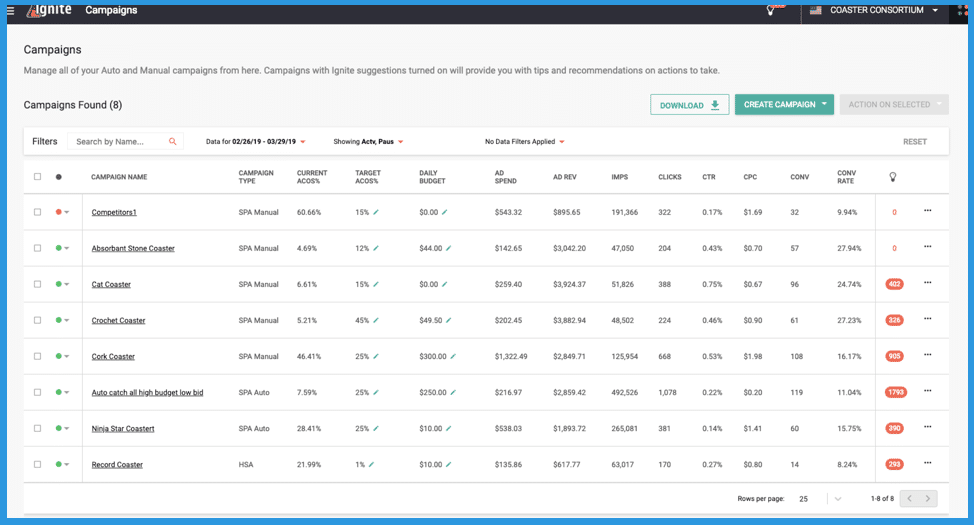Image resolution: width=974 pixels, height=525 pixels.
Task: Click the Ignite logo
Action: pos(50,11)
